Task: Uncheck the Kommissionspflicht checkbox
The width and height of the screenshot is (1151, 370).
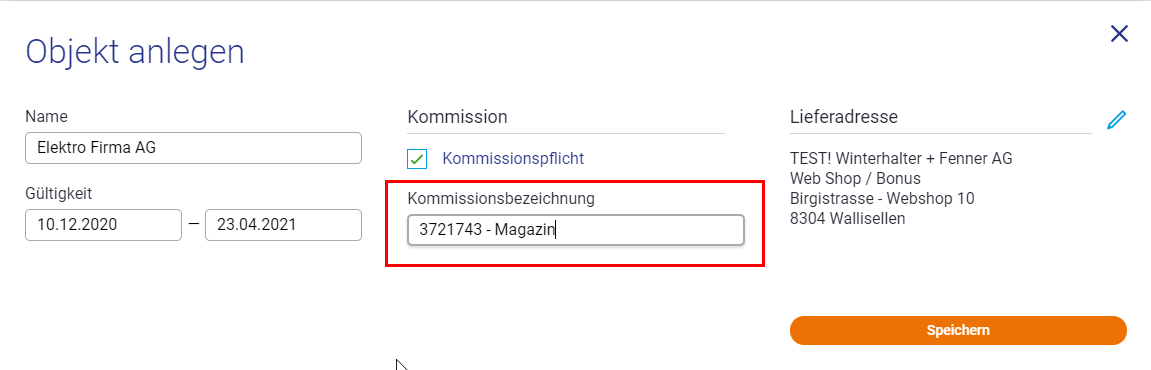Action: pyautogui.click(x=417, y=159)
